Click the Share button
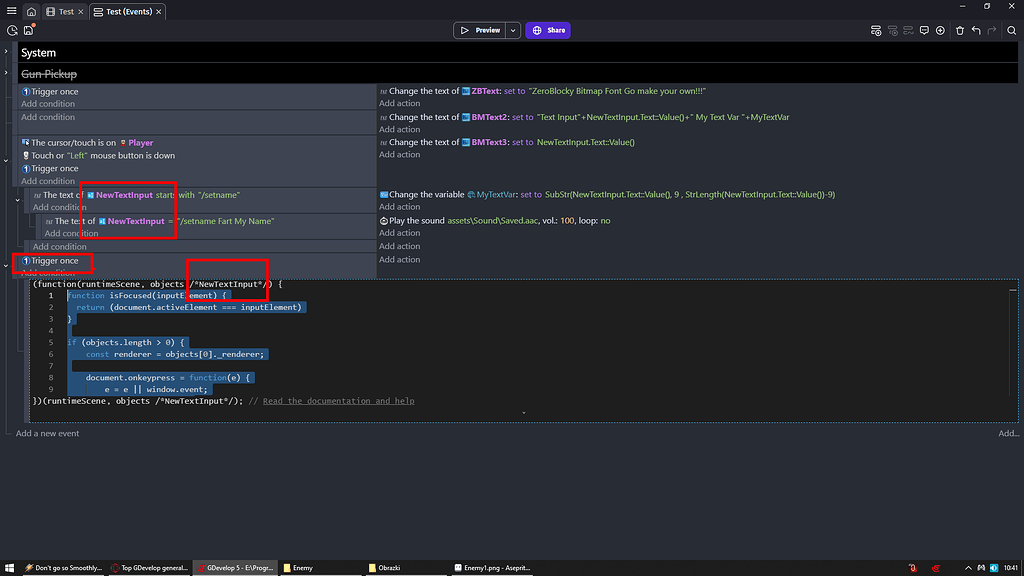The image size is (1024, 576). (x=547, y=30)
